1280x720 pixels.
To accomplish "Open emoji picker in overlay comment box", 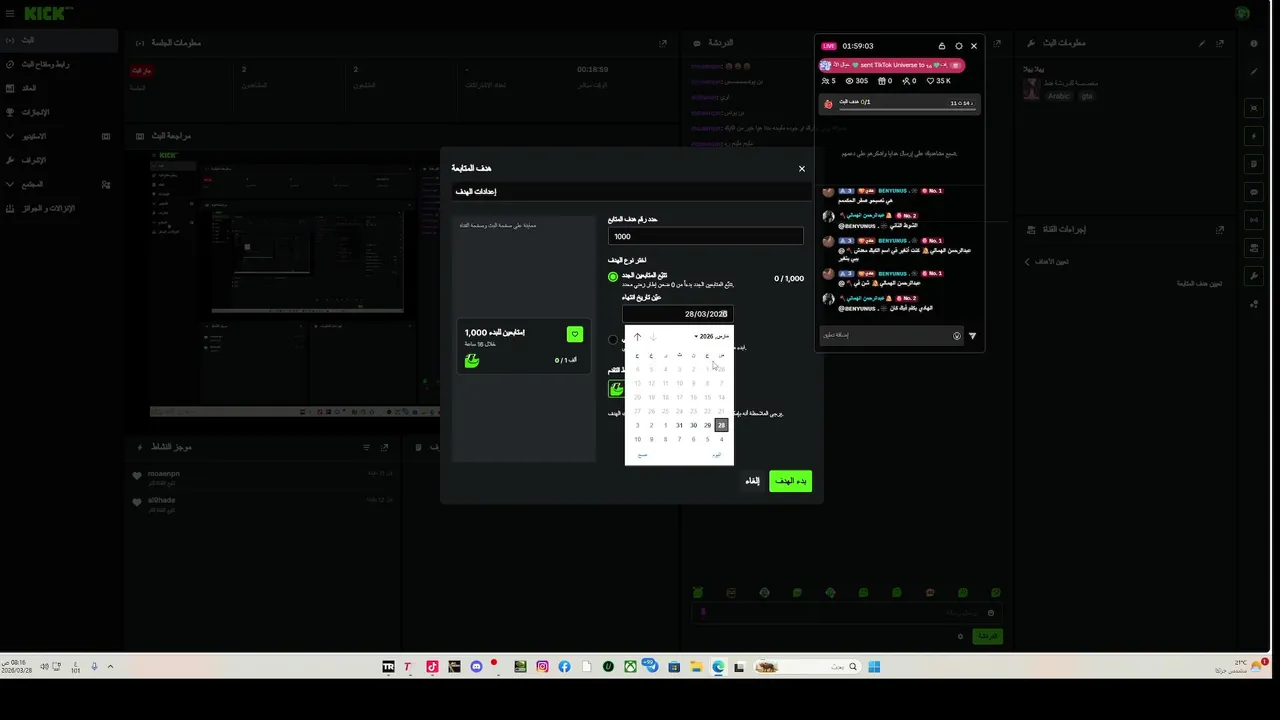I will pyautogui.click(x=957, y=336).
